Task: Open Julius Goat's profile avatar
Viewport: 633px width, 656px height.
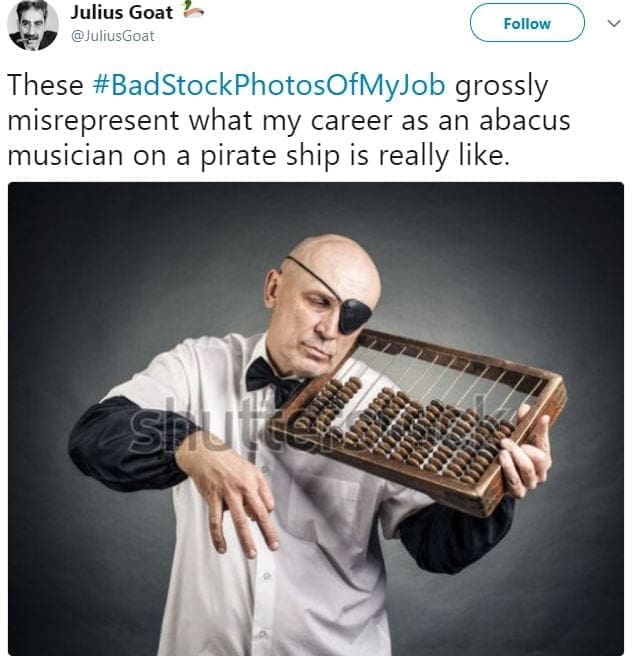Action: click(33, 26)
